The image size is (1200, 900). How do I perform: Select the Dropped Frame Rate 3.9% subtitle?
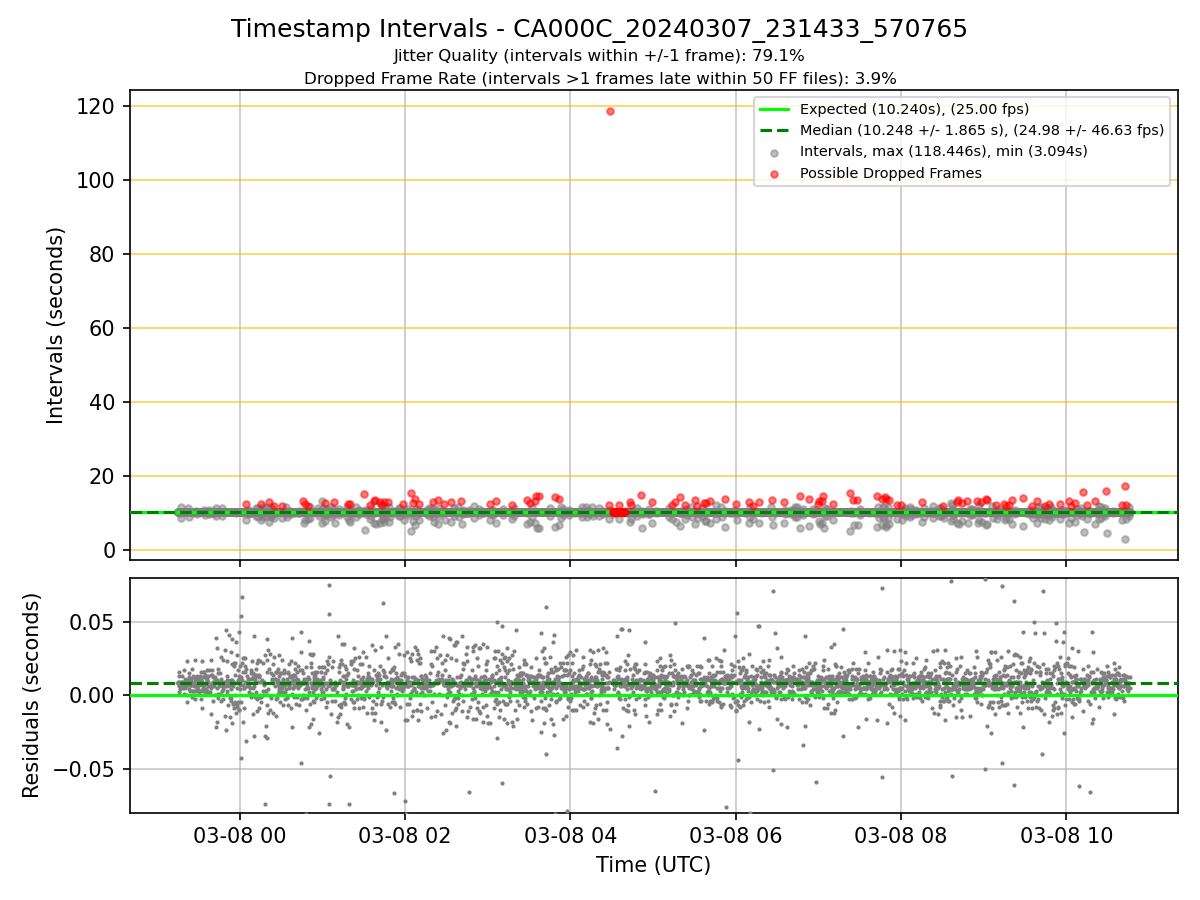(600, 78)
